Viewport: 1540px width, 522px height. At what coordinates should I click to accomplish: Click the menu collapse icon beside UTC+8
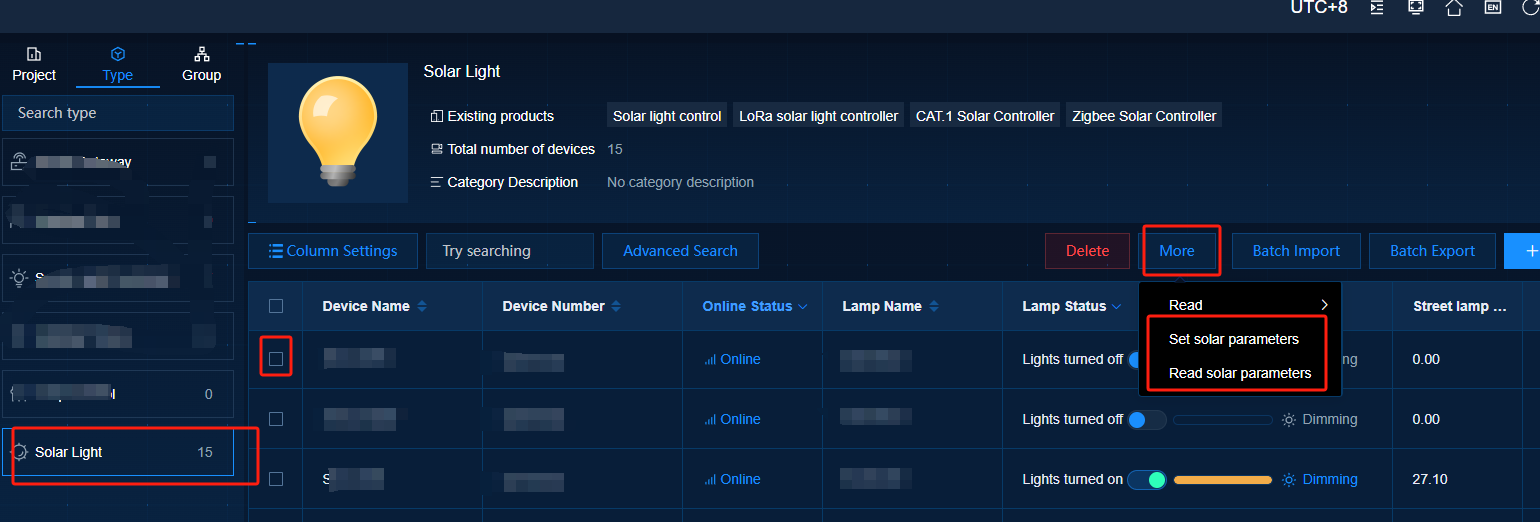point(1377,7)
